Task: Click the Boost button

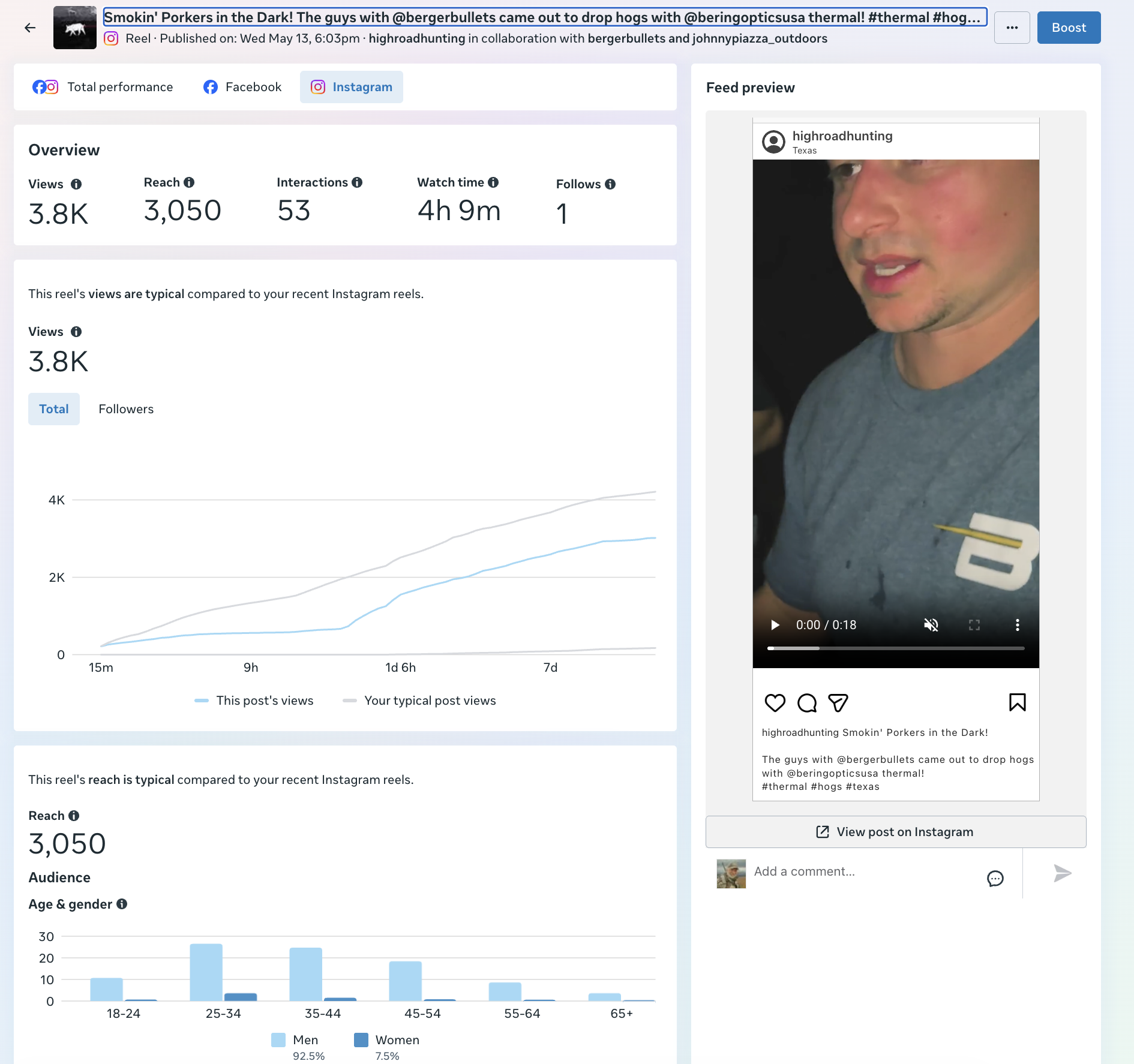Action: tap(1069, 28)
